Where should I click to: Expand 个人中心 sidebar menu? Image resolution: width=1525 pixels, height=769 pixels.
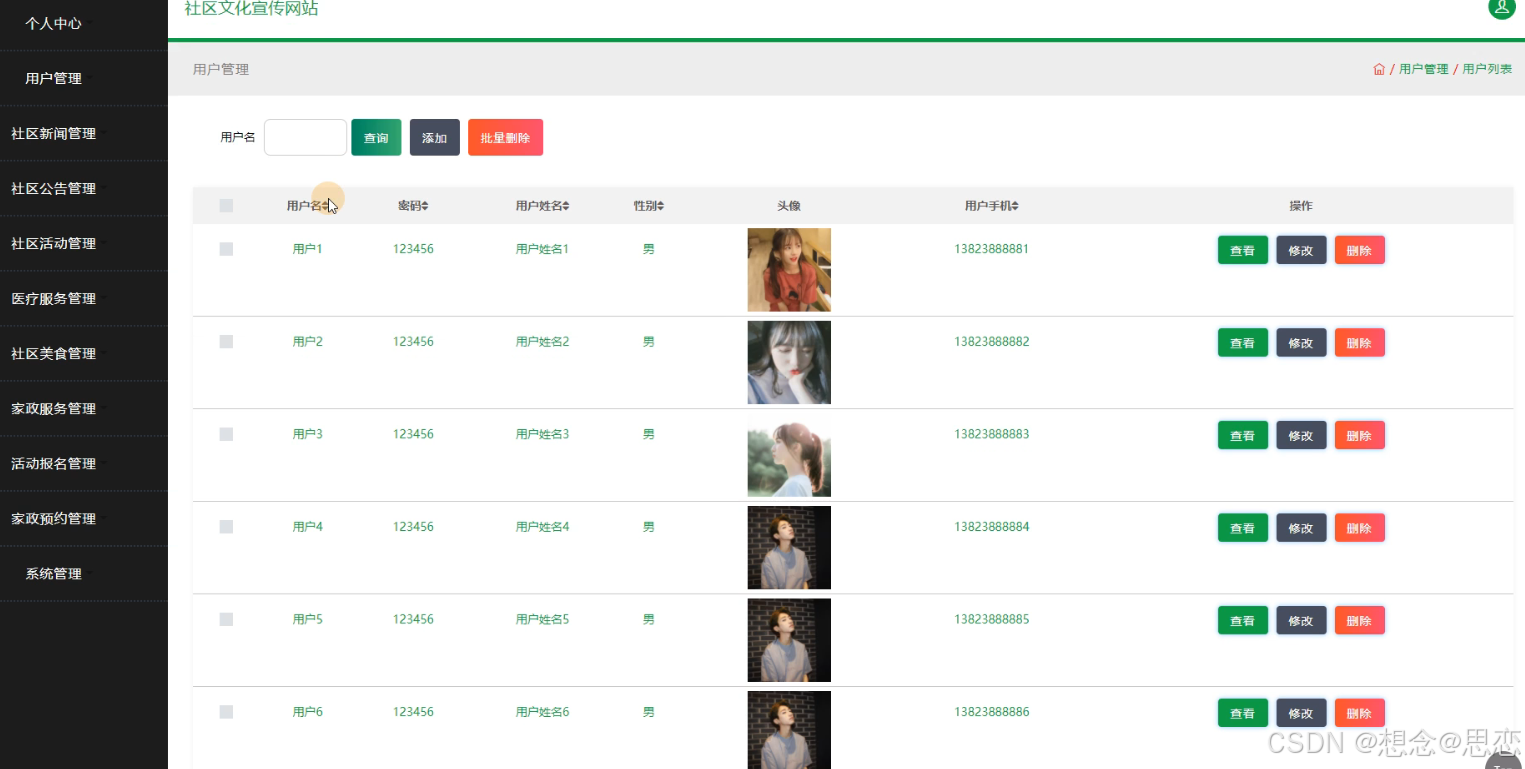pyautogui.click(x=84, y=23)
